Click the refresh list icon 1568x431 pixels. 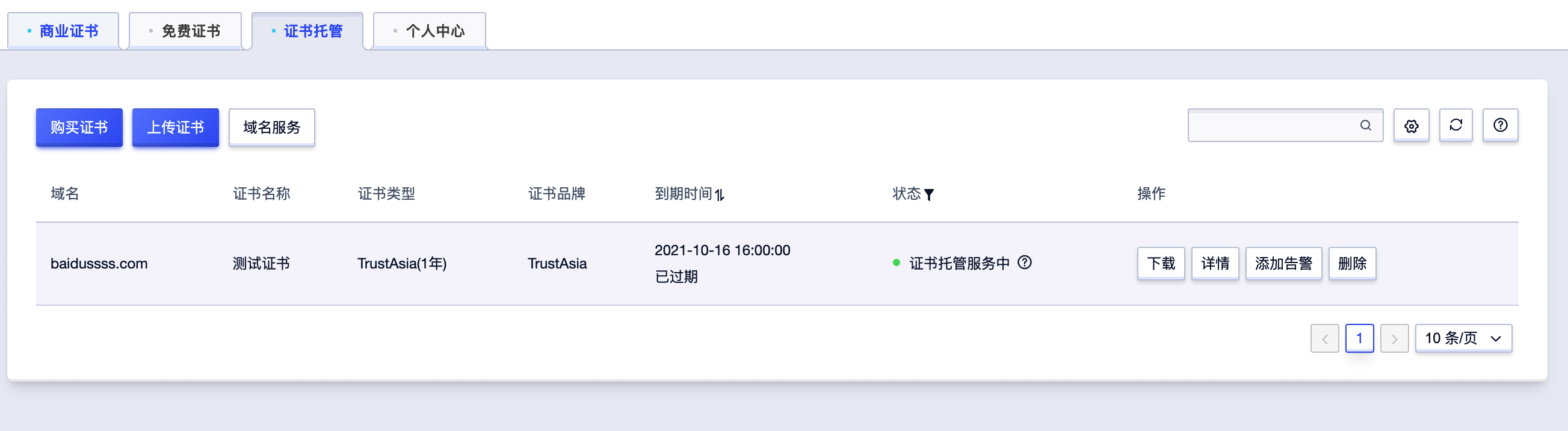coord(1455,125)
